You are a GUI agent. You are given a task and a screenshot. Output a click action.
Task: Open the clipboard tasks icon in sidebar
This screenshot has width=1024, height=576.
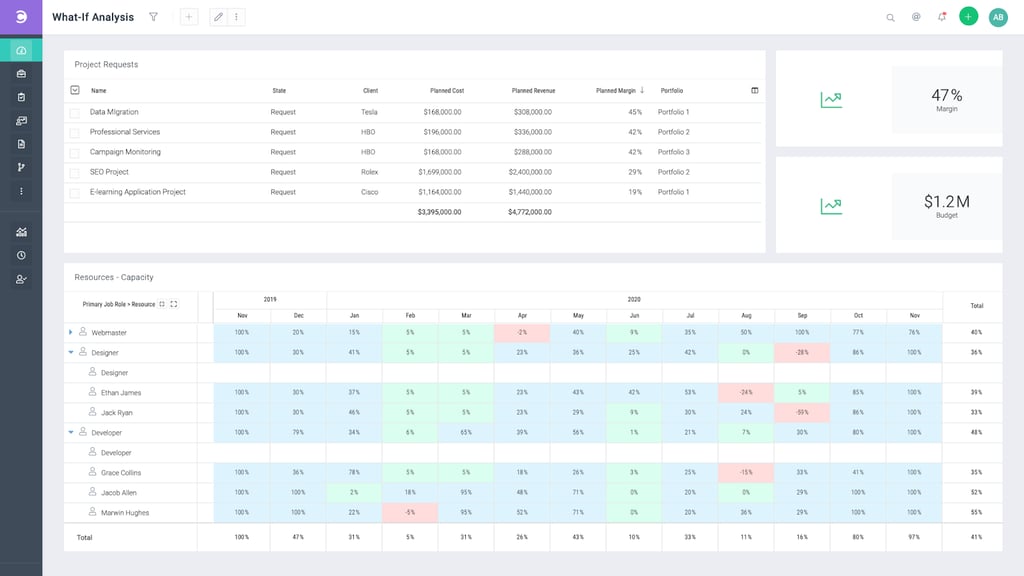point(21,96)
